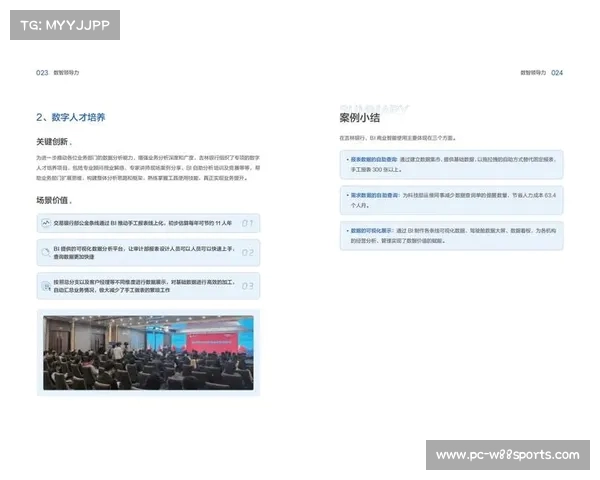Click the text 手工报表 300 张以上

376,169
